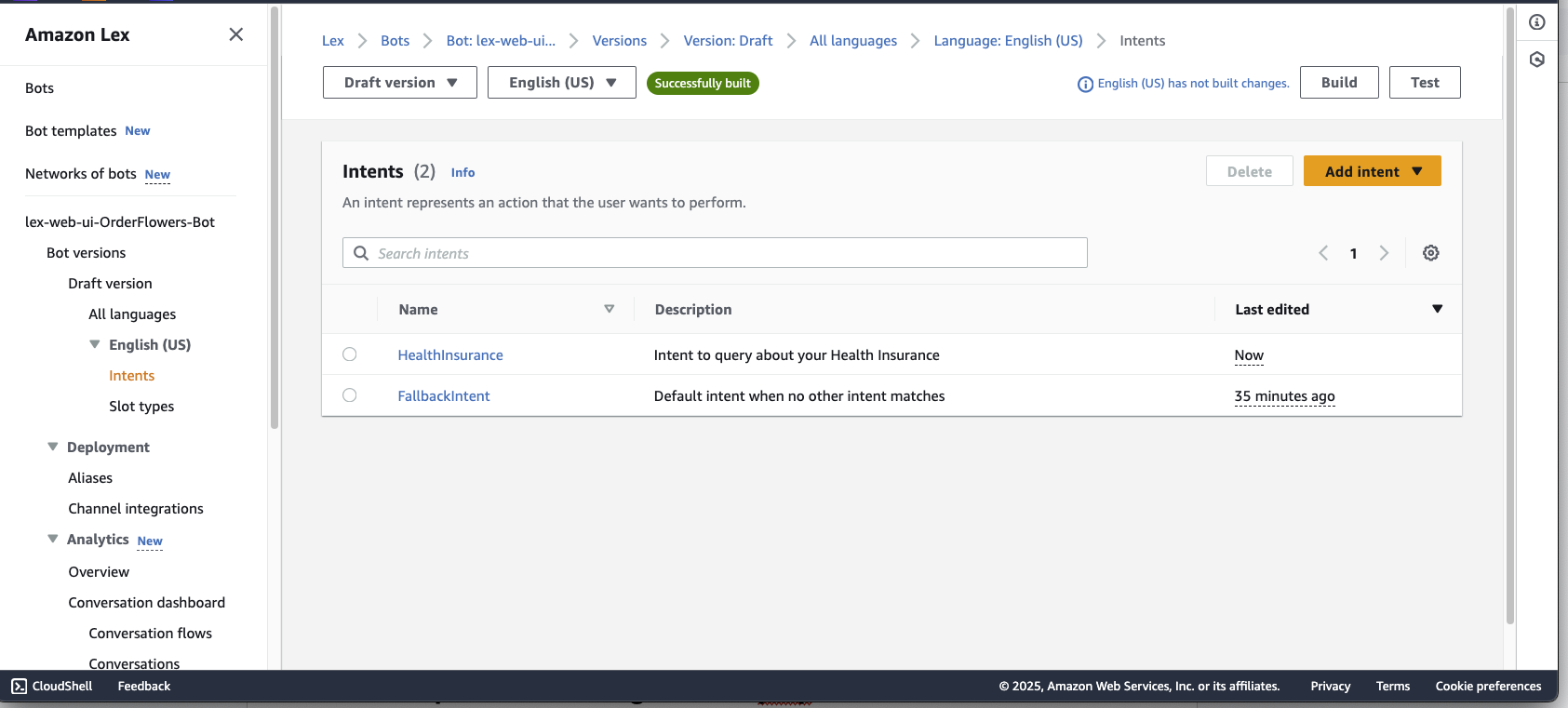The height and width of the screenshot is (708, 1568).
Task: Open the Draft version dropdown
Action: (x=400, y=82)
